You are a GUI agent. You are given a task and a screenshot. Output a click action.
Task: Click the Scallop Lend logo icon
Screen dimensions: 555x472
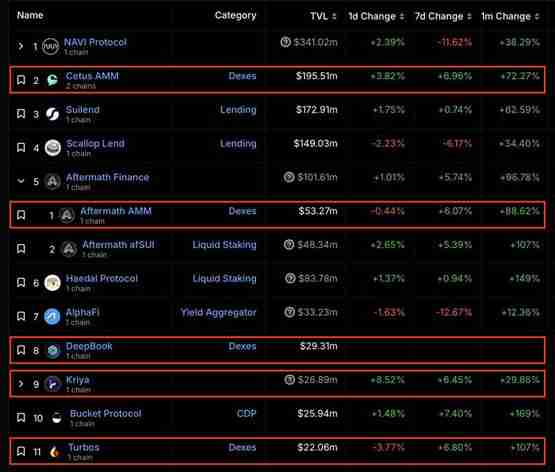(53, 148)
